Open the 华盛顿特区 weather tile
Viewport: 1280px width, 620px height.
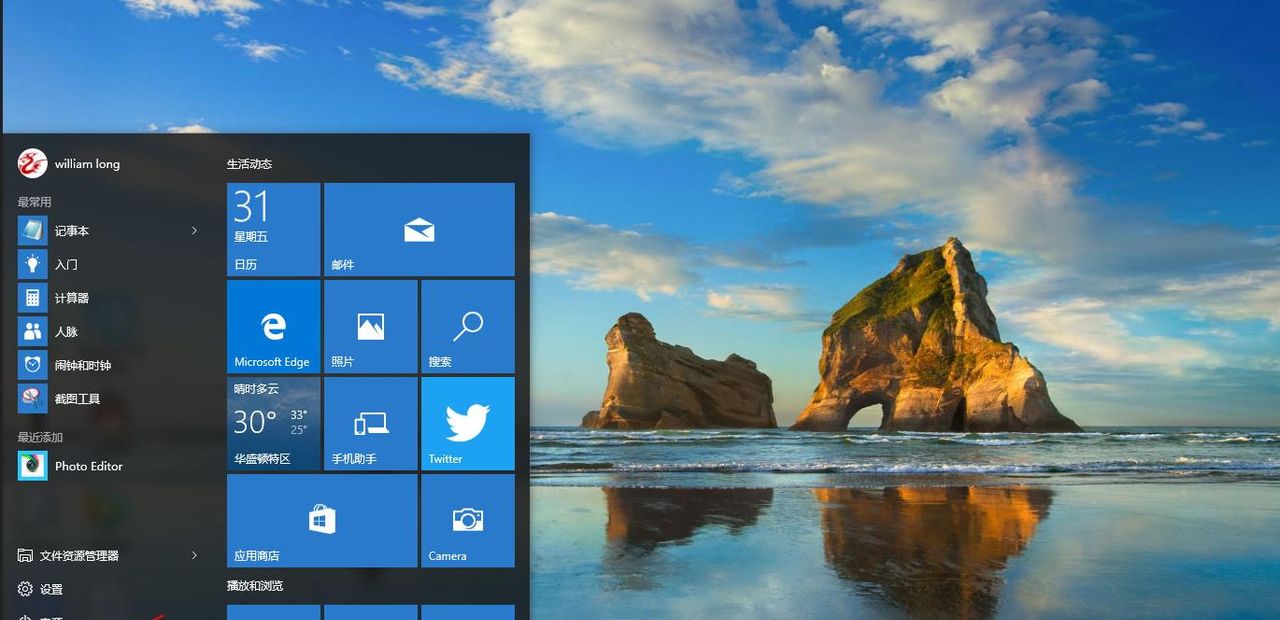coord(273,423)
